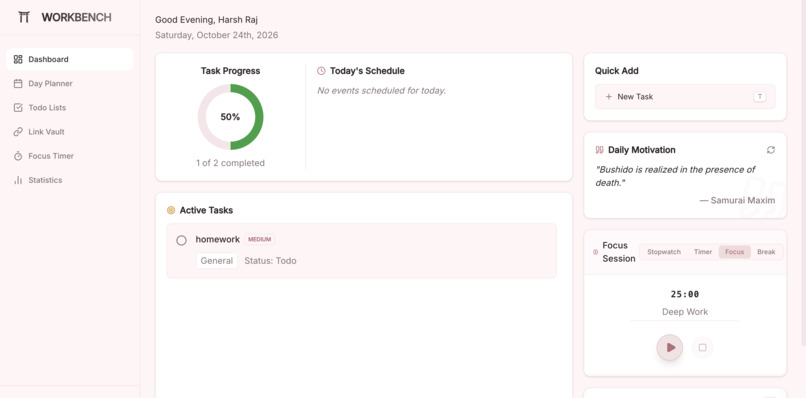Click the Statistics bar chart icon
806x398 pixels.
18,180
